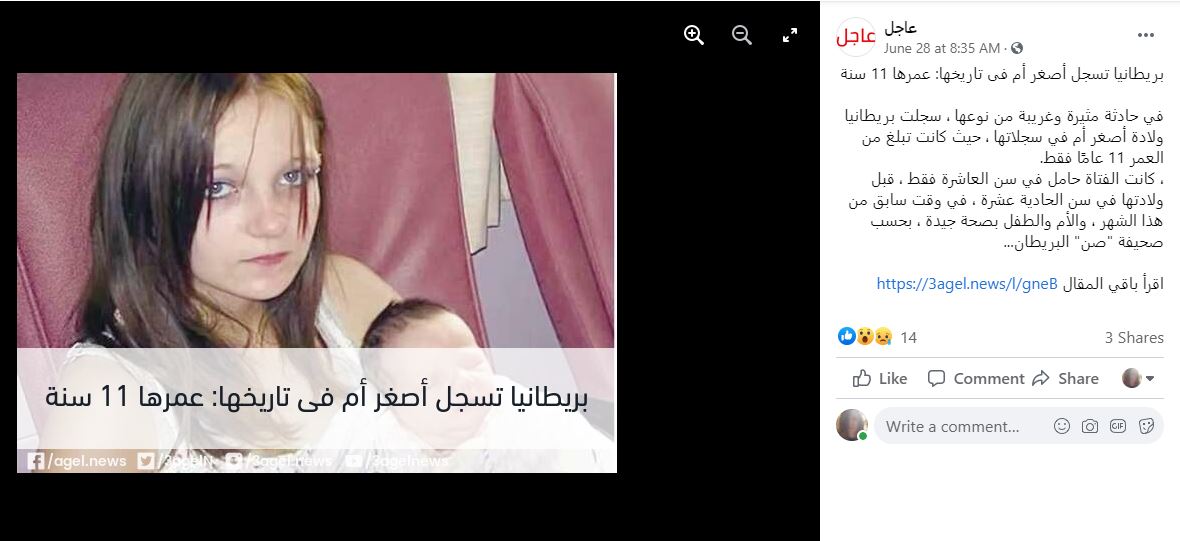Viewport: 1180px width, 541px height.
Task: Click the Comment button
Action: tap(975, 378)
